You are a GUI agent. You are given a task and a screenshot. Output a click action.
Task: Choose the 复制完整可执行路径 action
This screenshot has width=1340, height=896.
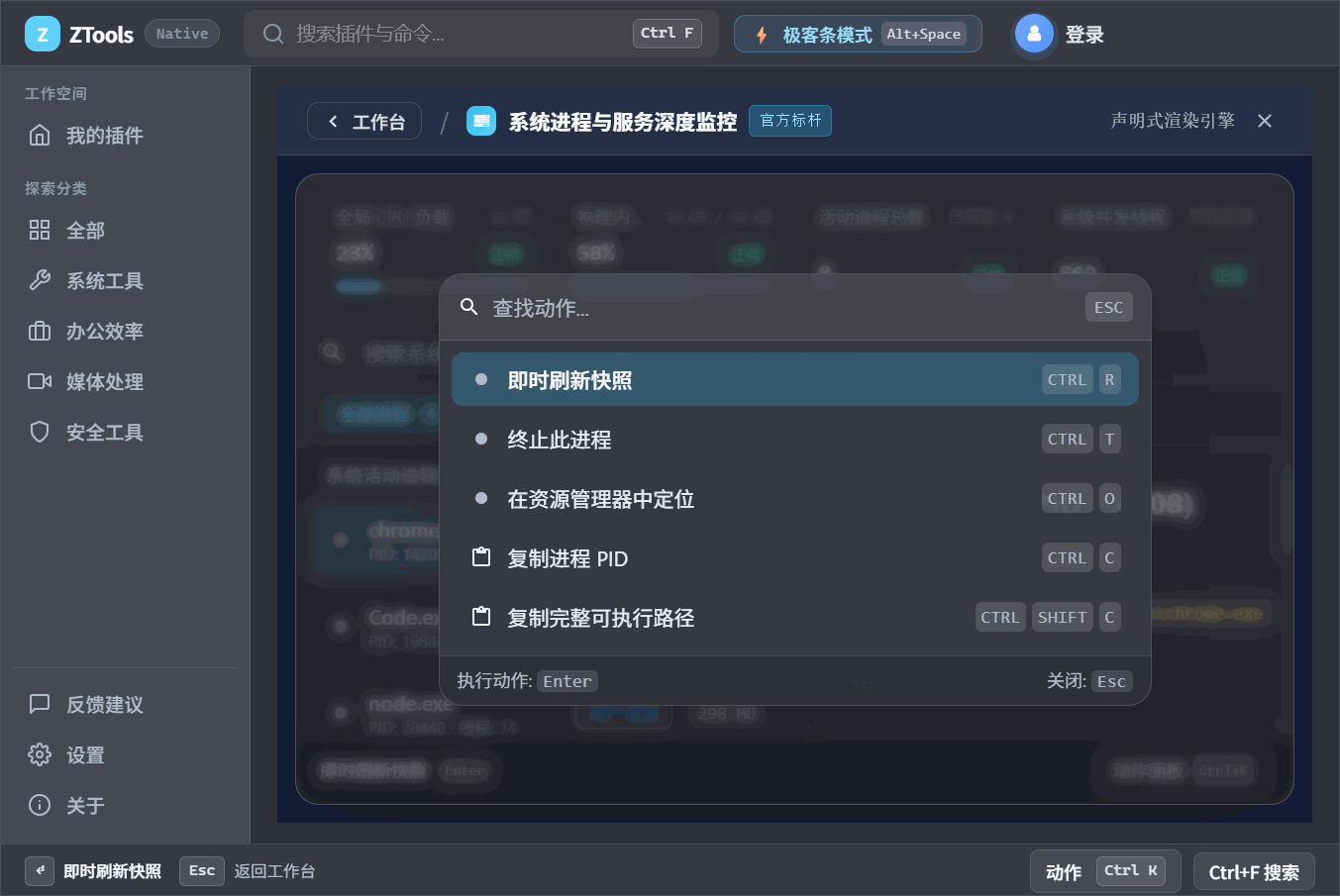click(x=795, y=618)
